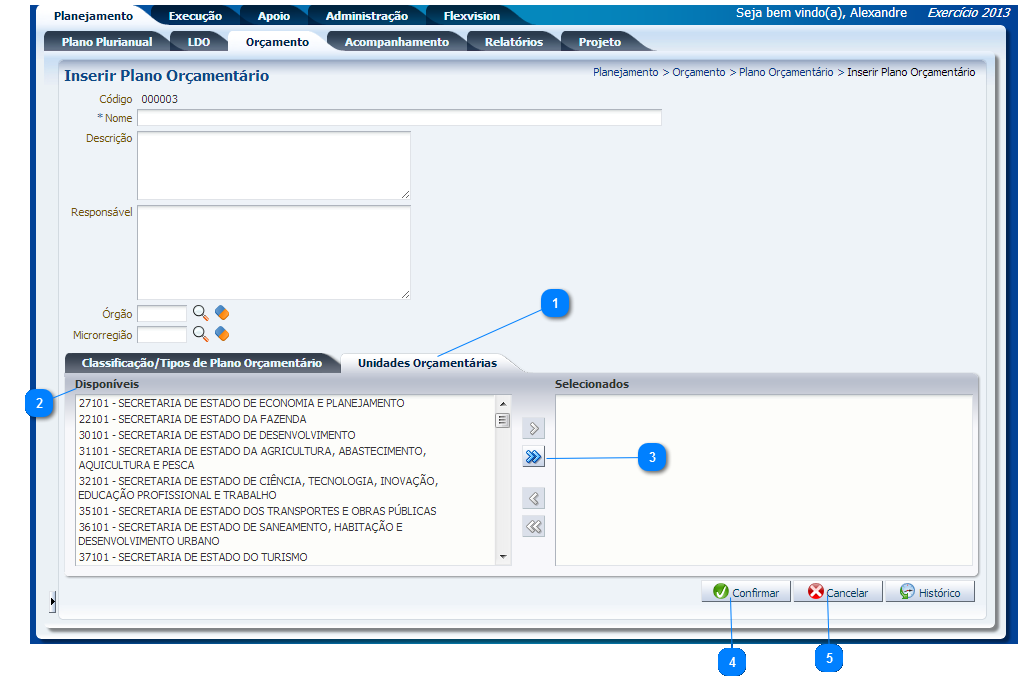Move all items to Selecionados list
This screenshot has width=1031, height=685.
tap(534, 457)
